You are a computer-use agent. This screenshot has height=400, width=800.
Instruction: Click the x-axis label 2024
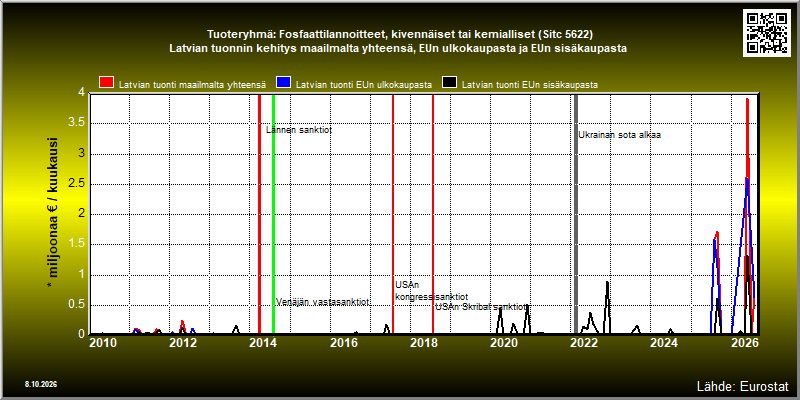(x=664, y=342)
